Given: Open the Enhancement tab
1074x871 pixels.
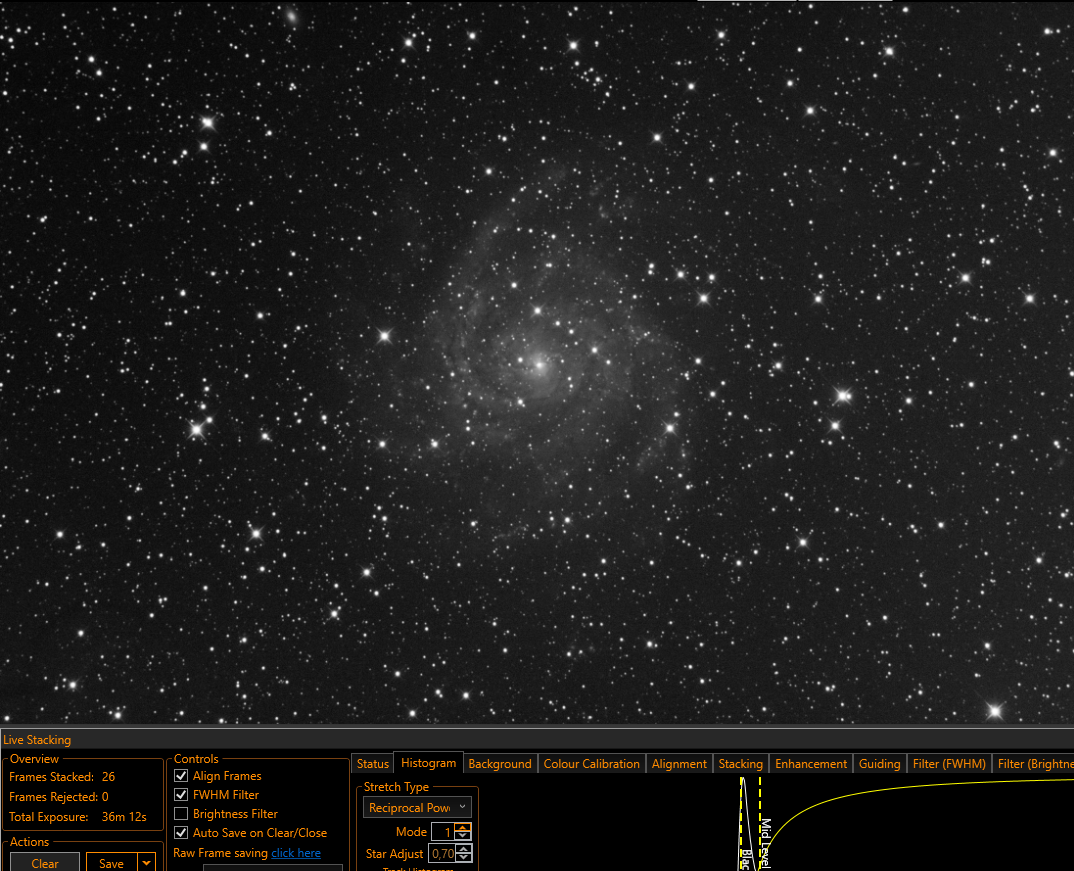Looking at the screenshot, I should click(x=811, y=763).
